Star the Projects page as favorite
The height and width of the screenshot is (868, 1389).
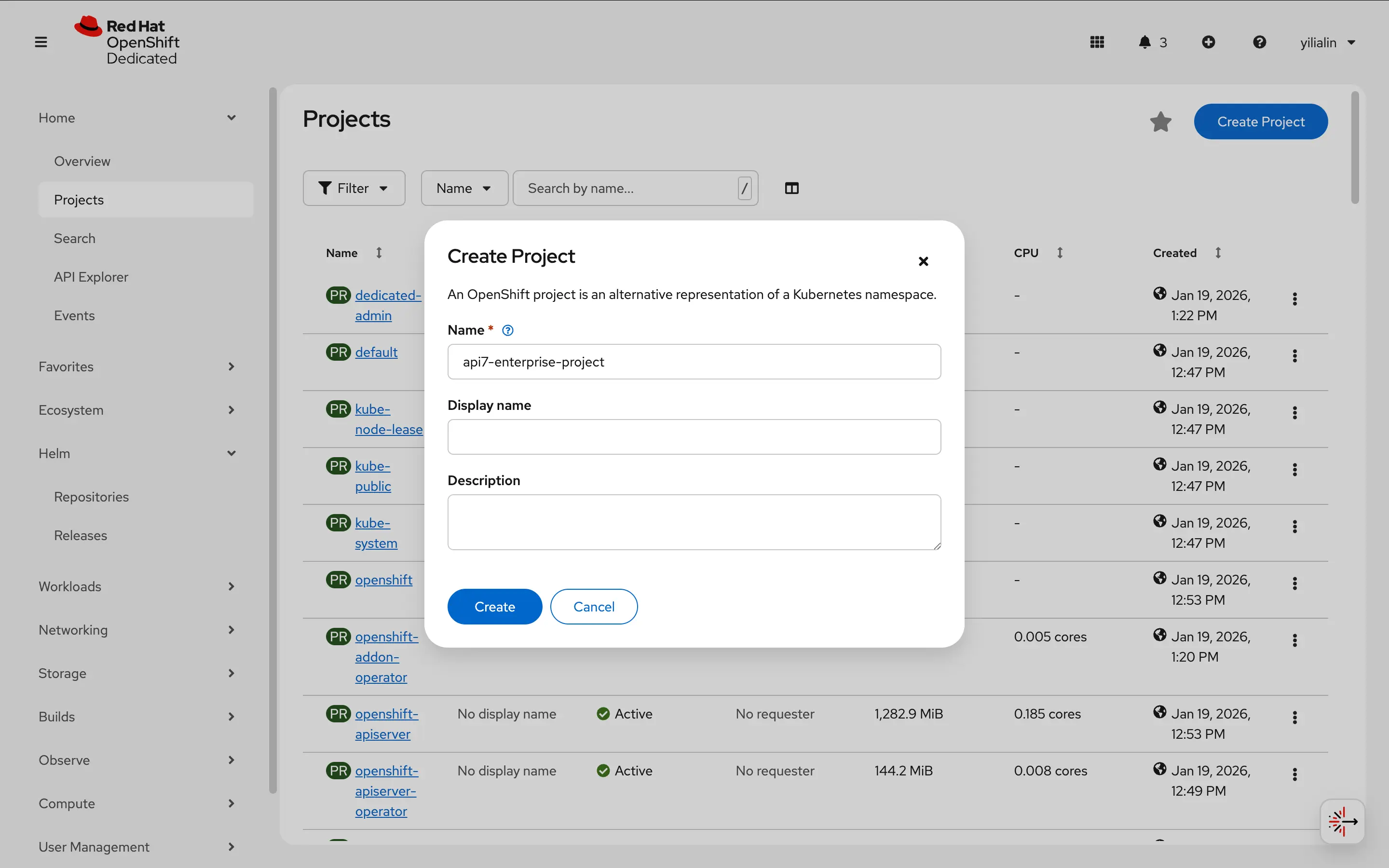click(x=1160, y=121)
